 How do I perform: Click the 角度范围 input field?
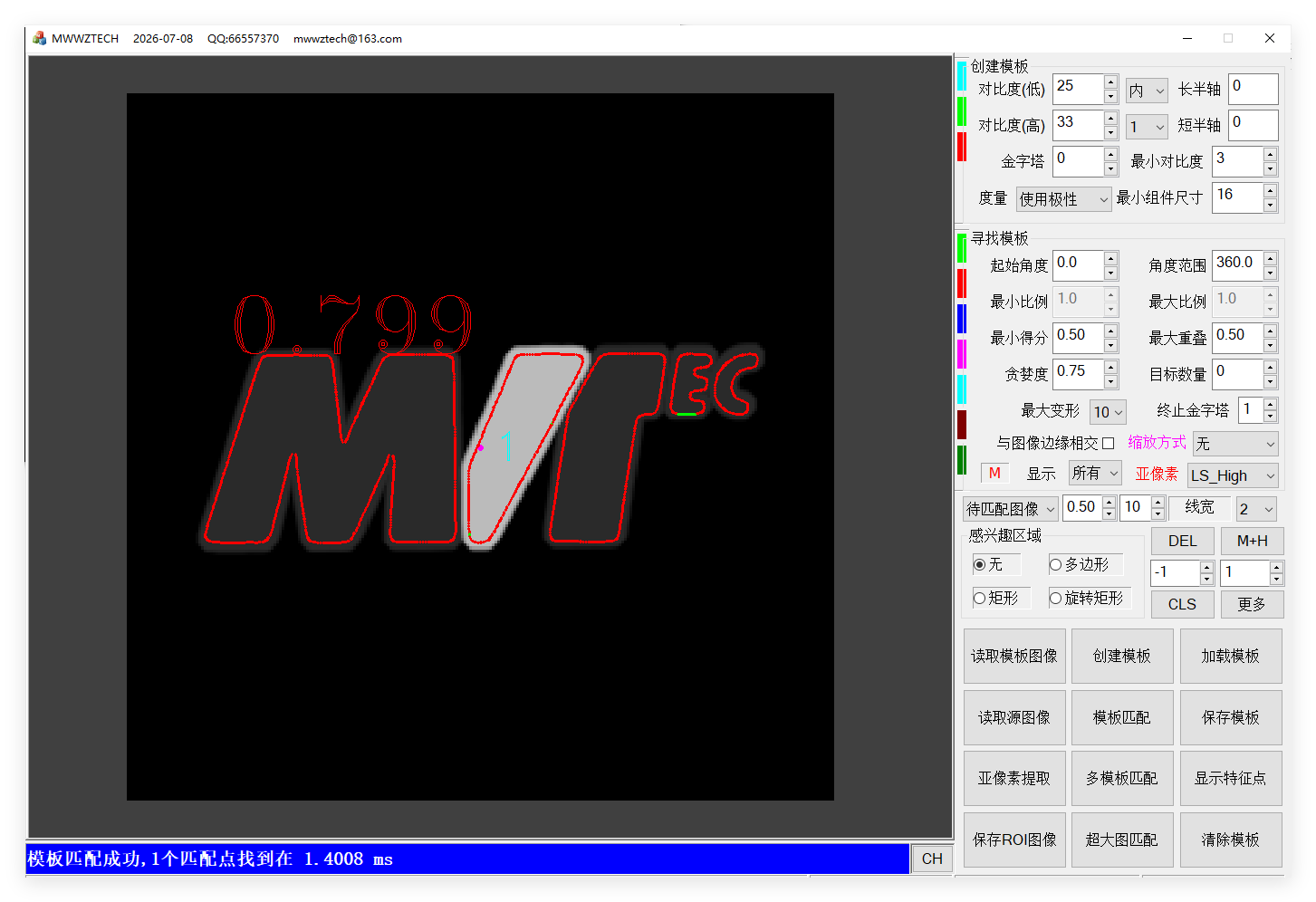1238,265
